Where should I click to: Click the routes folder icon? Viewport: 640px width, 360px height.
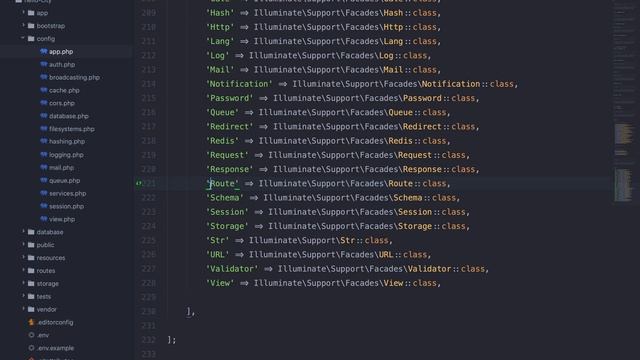pos(31,271)
